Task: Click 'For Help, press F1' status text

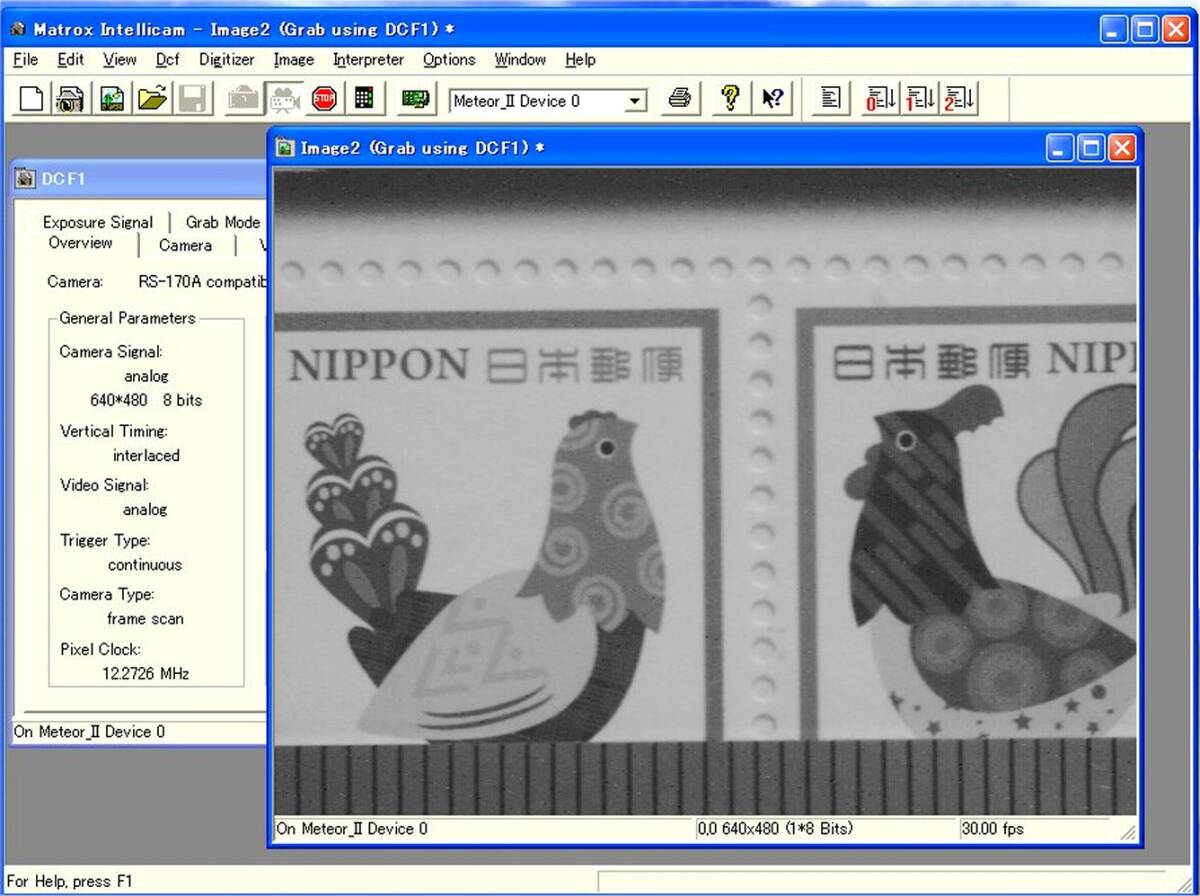Action: tap(69, 882)
